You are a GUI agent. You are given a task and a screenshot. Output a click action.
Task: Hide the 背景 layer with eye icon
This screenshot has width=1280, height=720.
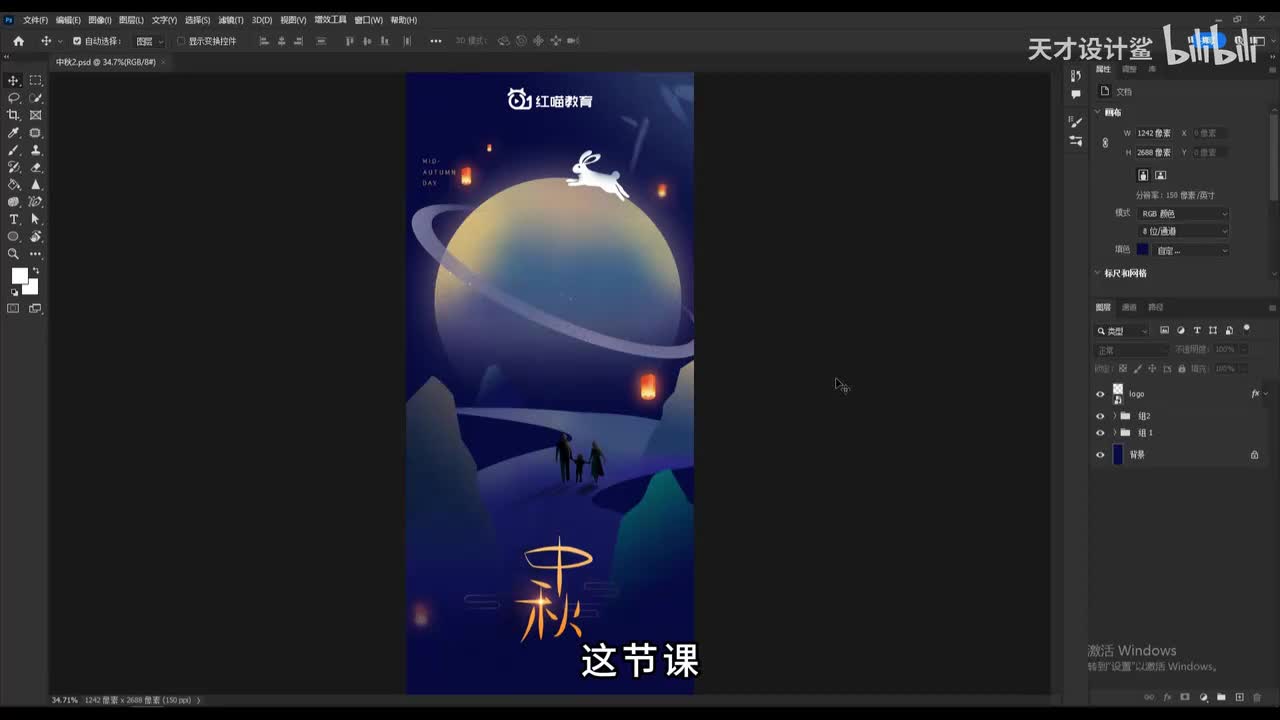coord(1100,455)
